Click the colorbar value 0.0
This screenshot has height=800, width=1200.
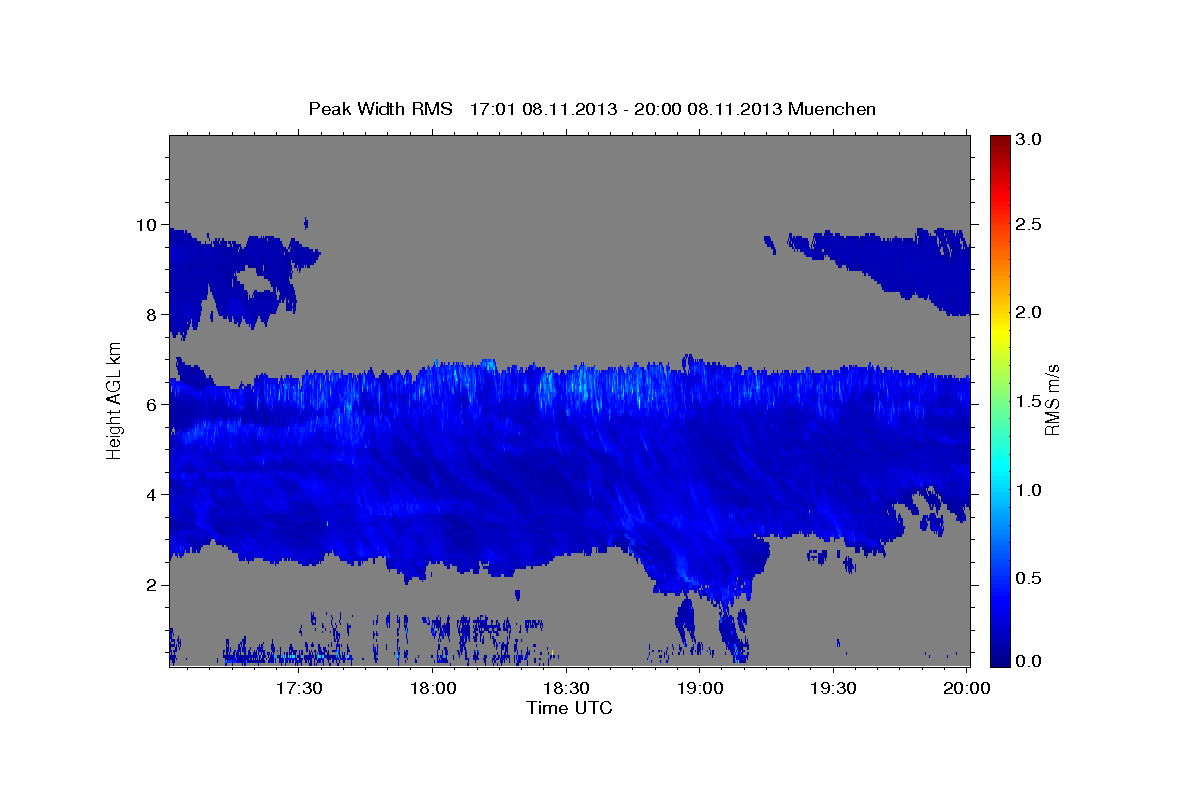1029,661
